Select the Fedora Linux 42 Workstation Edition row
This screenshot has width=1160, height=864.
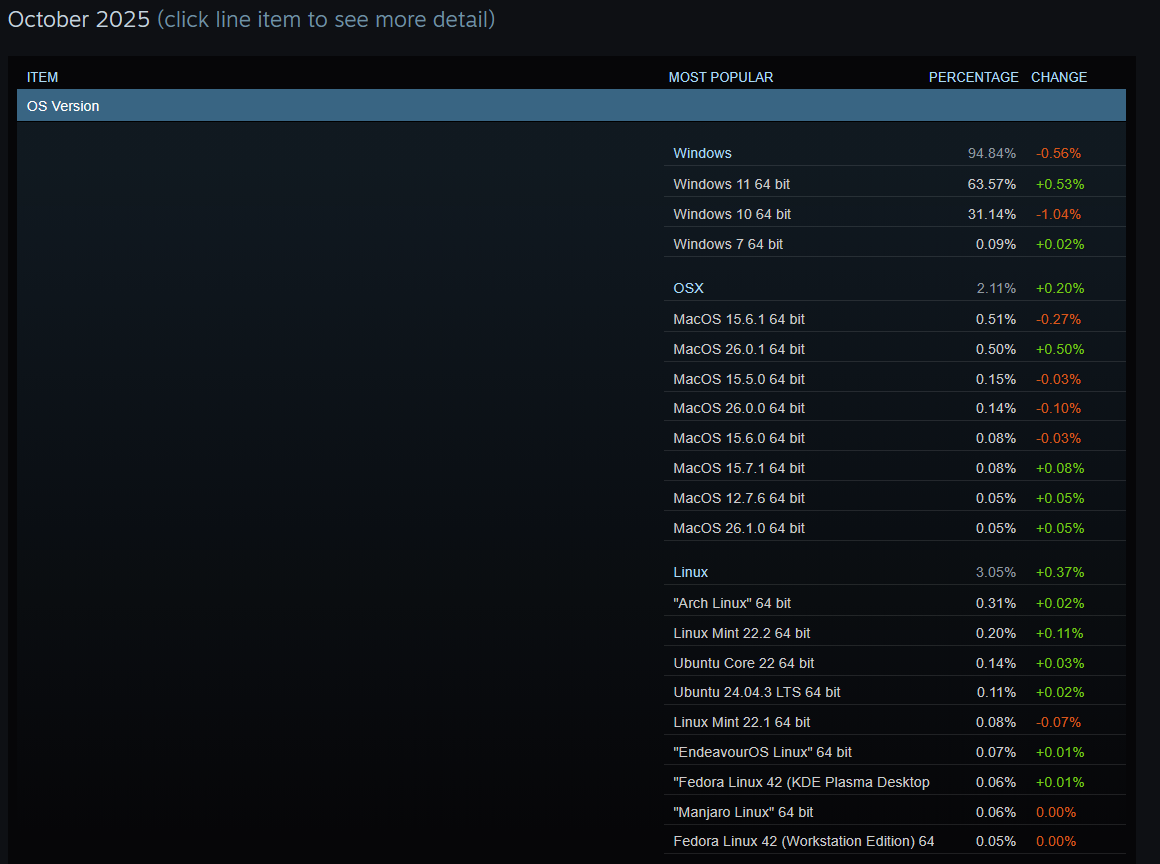tap(895, 841)
